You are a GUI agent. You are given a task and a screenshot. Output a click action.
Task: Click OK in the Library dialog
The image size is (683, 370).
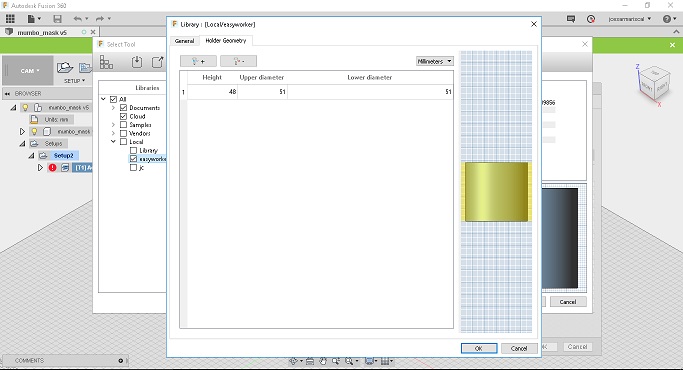click(x=479, y=348)
